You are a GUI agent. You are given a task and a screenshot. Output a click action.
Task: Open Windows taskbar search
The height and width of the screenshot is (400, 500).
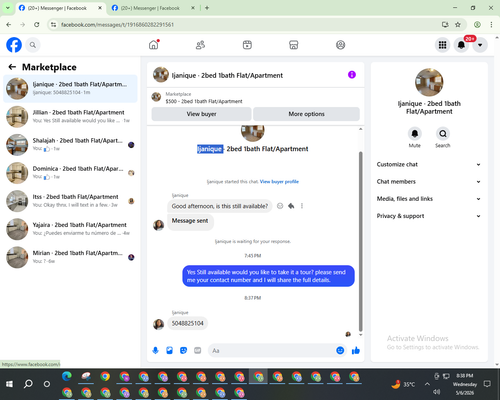pos(28,384)
